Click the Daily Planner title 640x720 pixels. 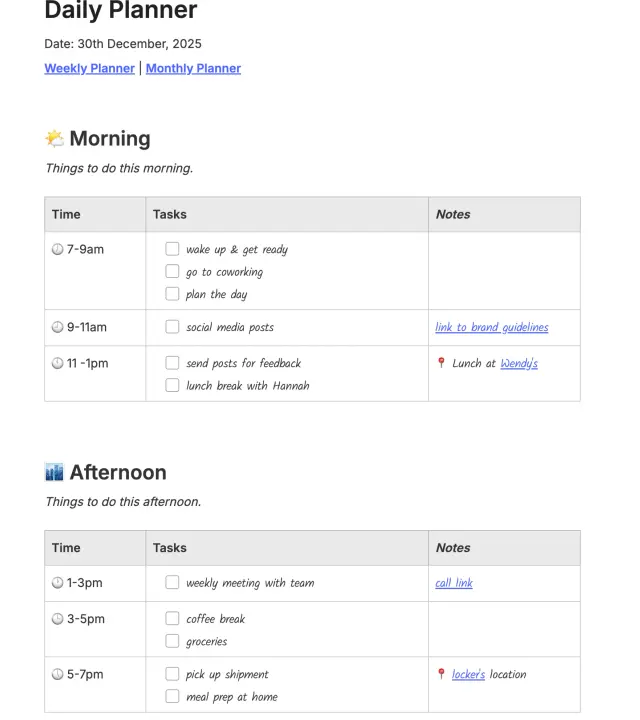click(x=121, y=12)
